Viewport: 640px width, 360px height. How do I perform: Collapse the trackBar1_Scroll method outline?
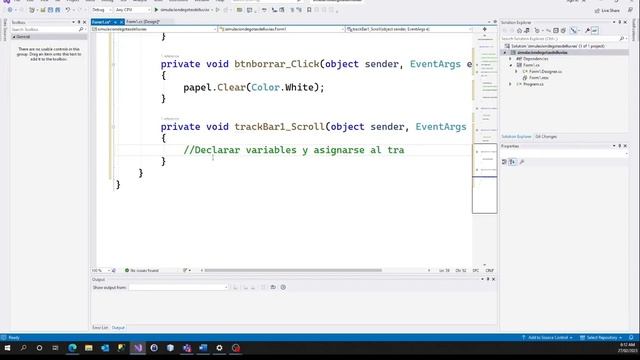point(113,127)
